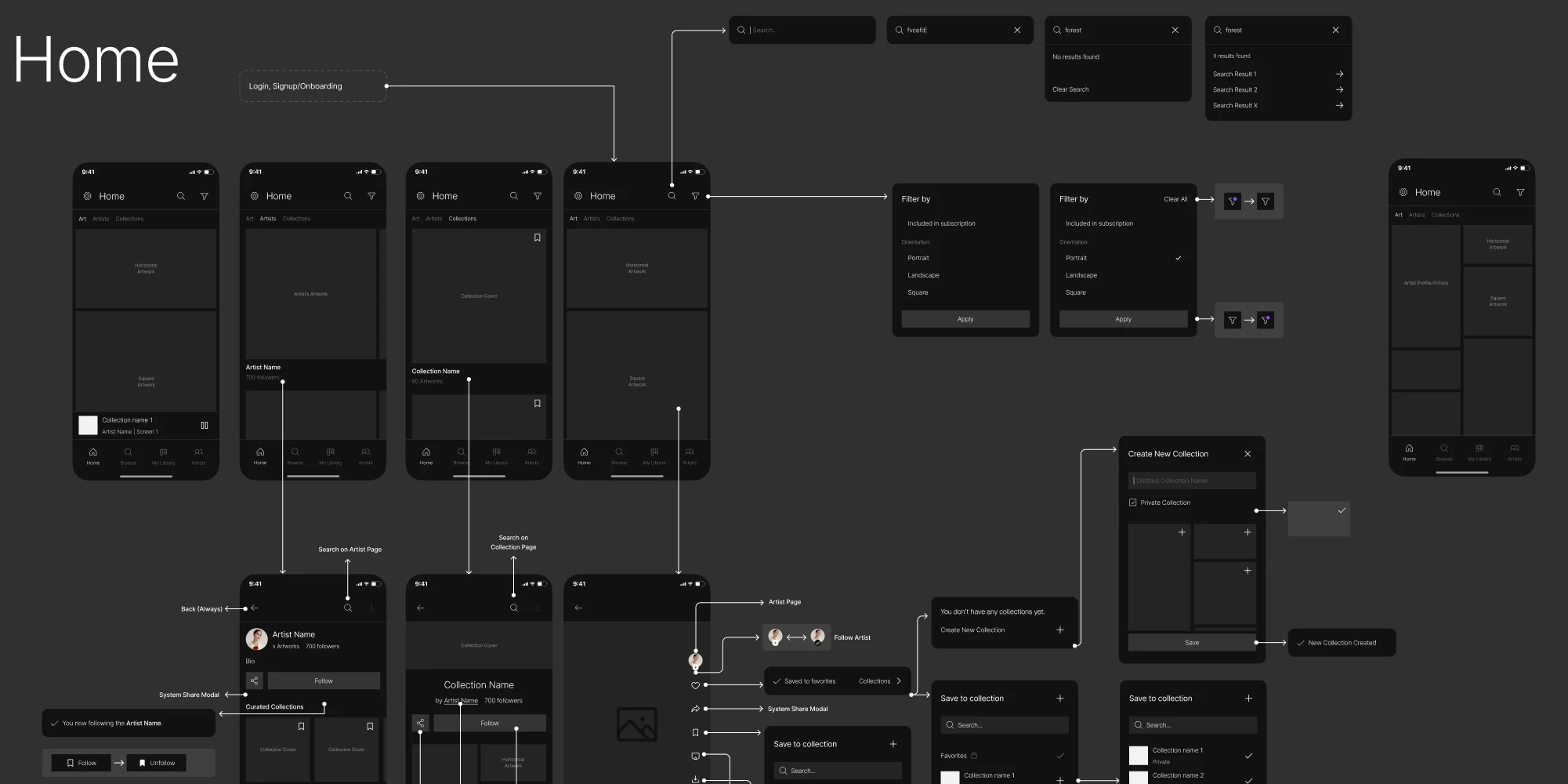
Task: Toggle the Favorites row checkmark in Save to collection
Action: click(x=1060, y=756)
